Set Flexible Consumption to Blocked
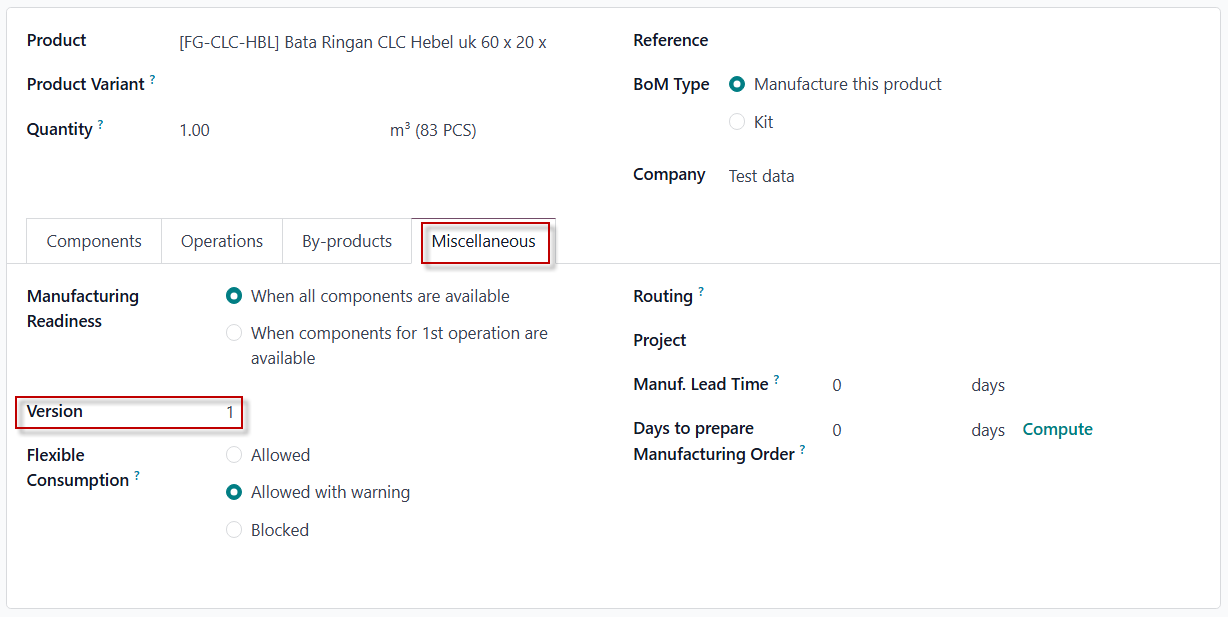This screenshot has height=617, width=1228. [x=234, y=530]
